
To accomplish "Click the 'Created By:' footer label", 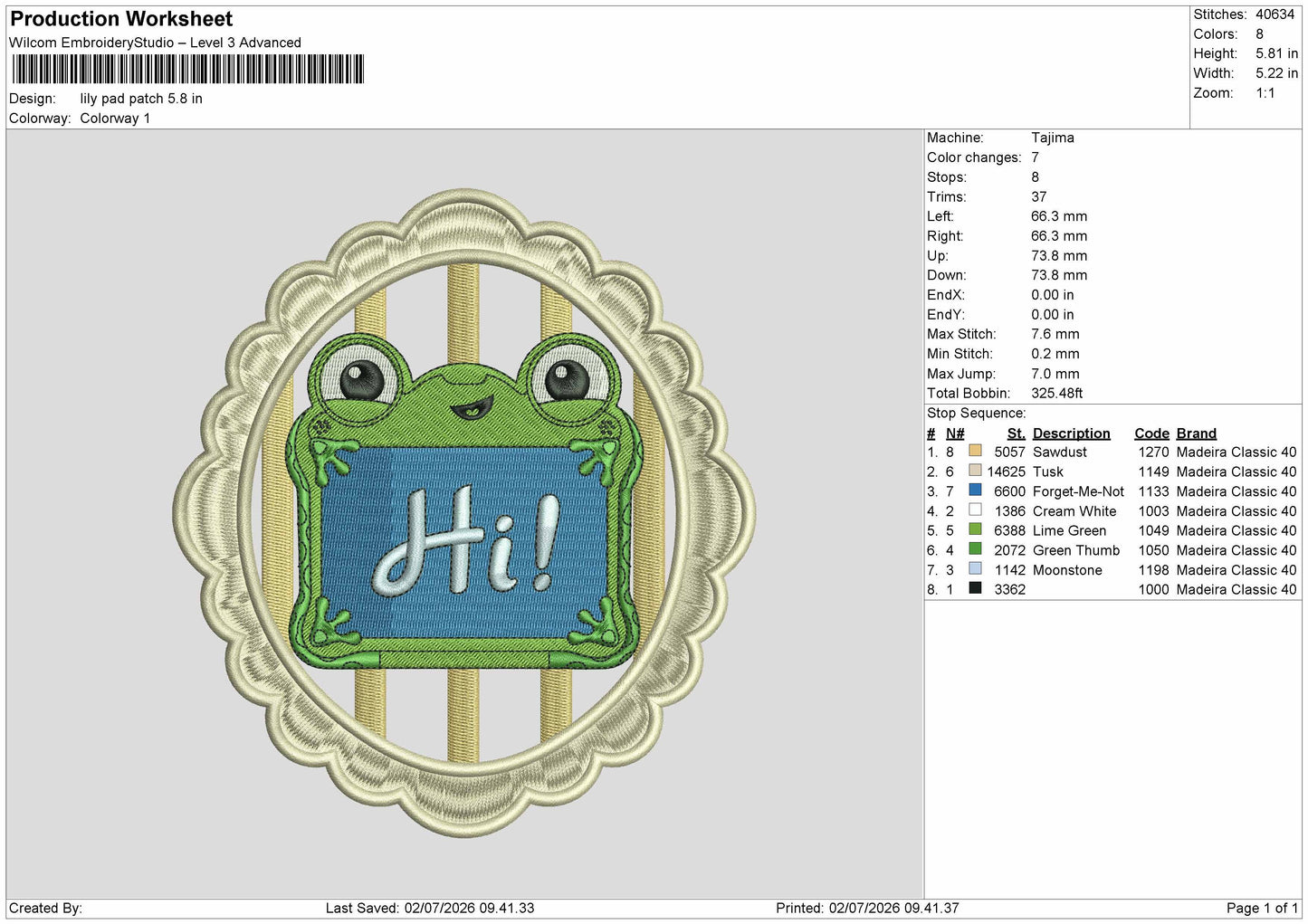I will click(x=45, y=908).
